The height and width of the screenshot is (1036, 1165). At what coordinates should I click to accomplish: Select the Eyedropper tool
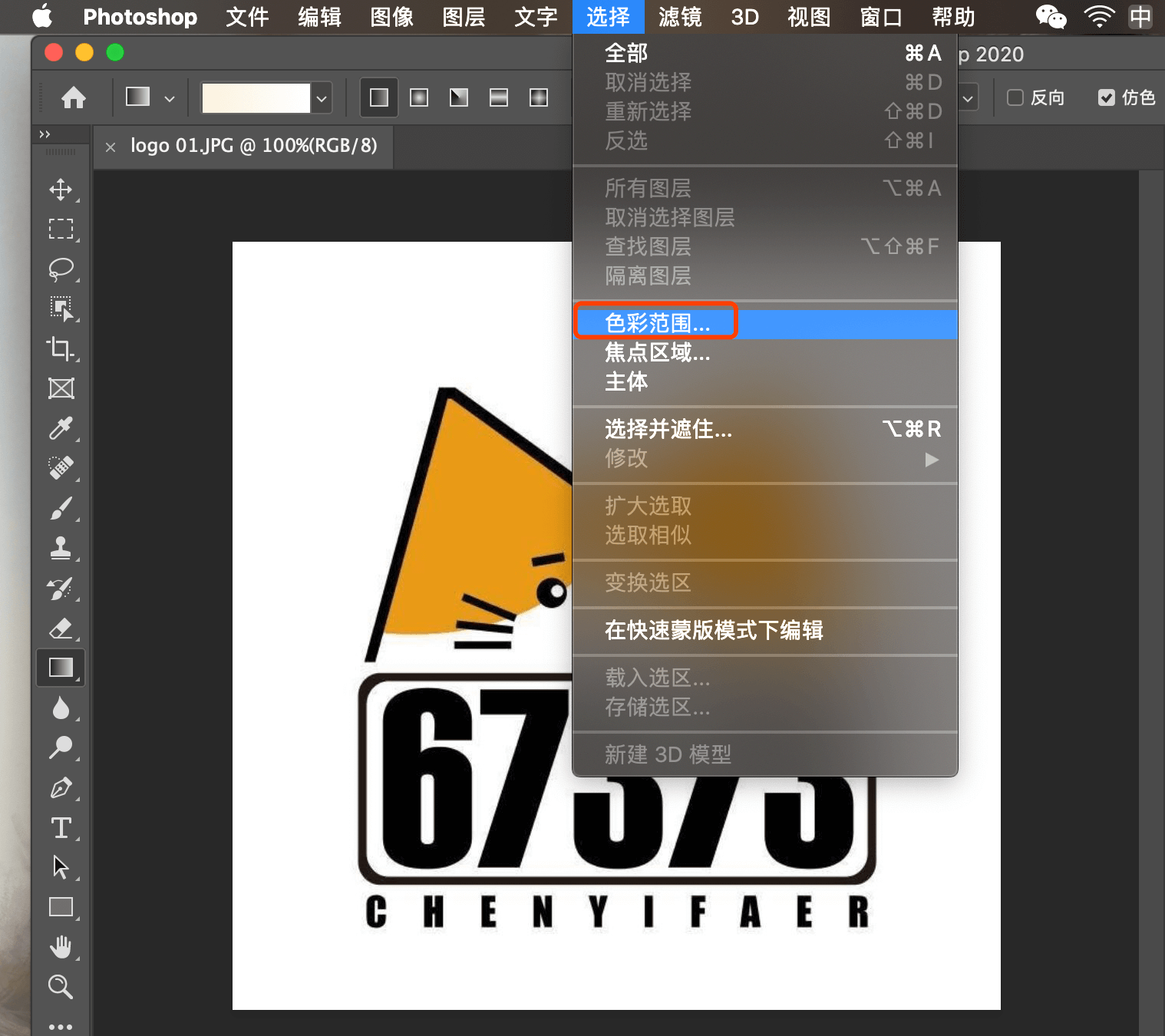(x=61, y=428)
